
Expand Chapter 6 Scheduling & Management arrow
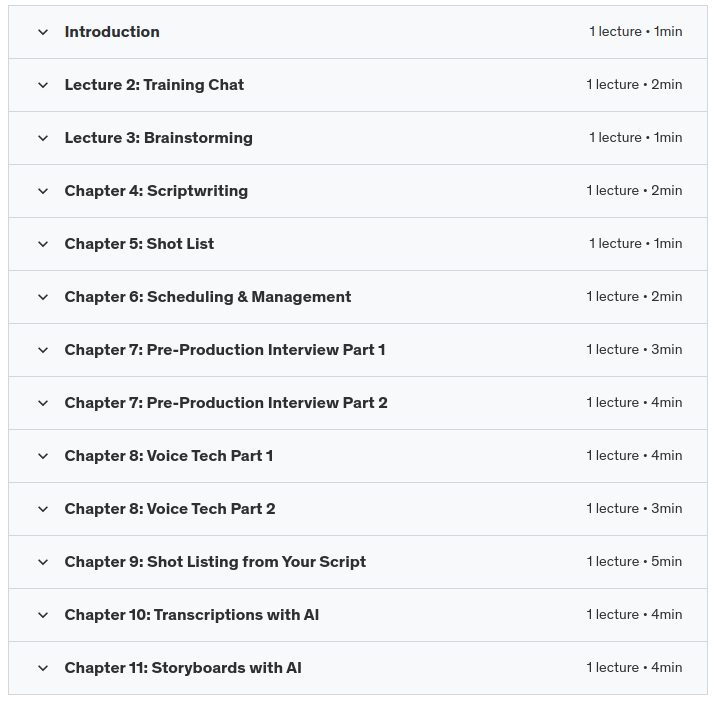coord(43,297)
